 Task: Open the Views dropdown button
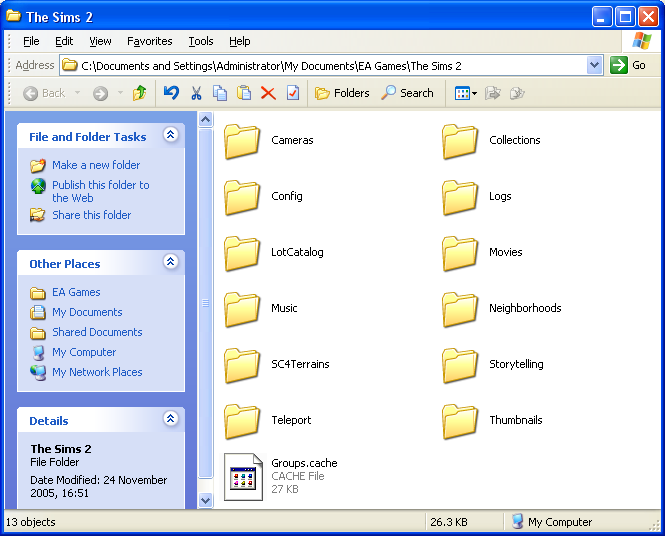pos(465,93)
